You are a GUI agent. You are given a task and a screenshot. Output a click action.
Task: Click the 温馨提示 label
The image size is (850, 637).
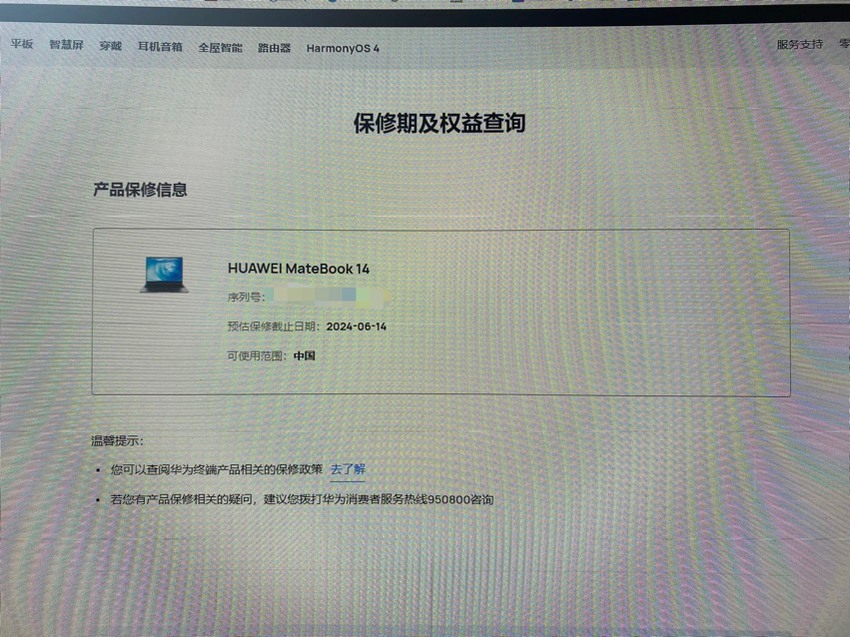(117, 441)
